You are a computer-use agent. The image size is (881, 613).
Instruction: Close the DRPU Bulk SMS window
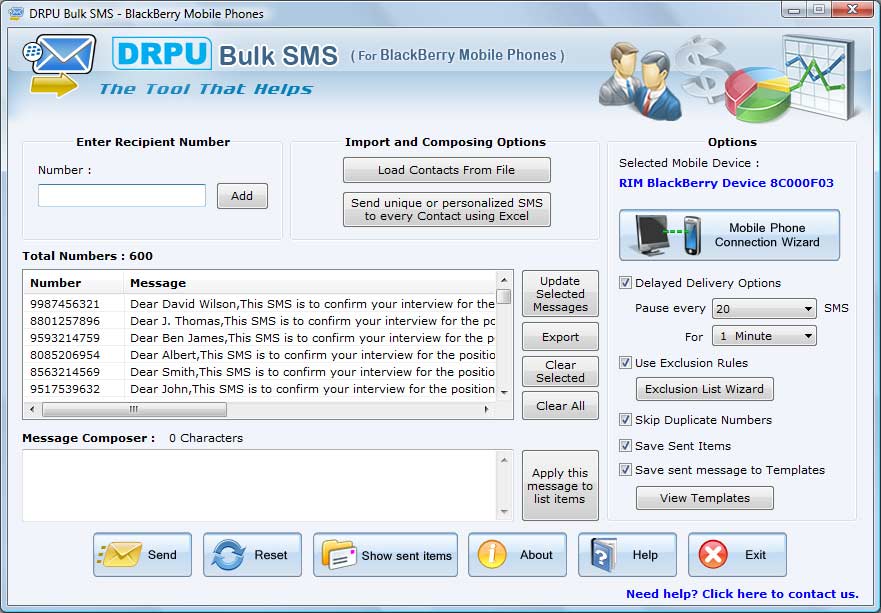(x=852, y=10)
